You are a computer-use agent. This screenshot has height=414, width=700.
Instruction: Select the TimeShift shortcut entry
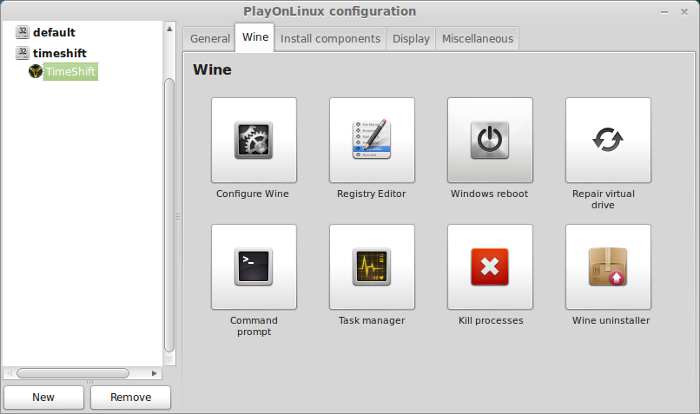click(70, 71)
